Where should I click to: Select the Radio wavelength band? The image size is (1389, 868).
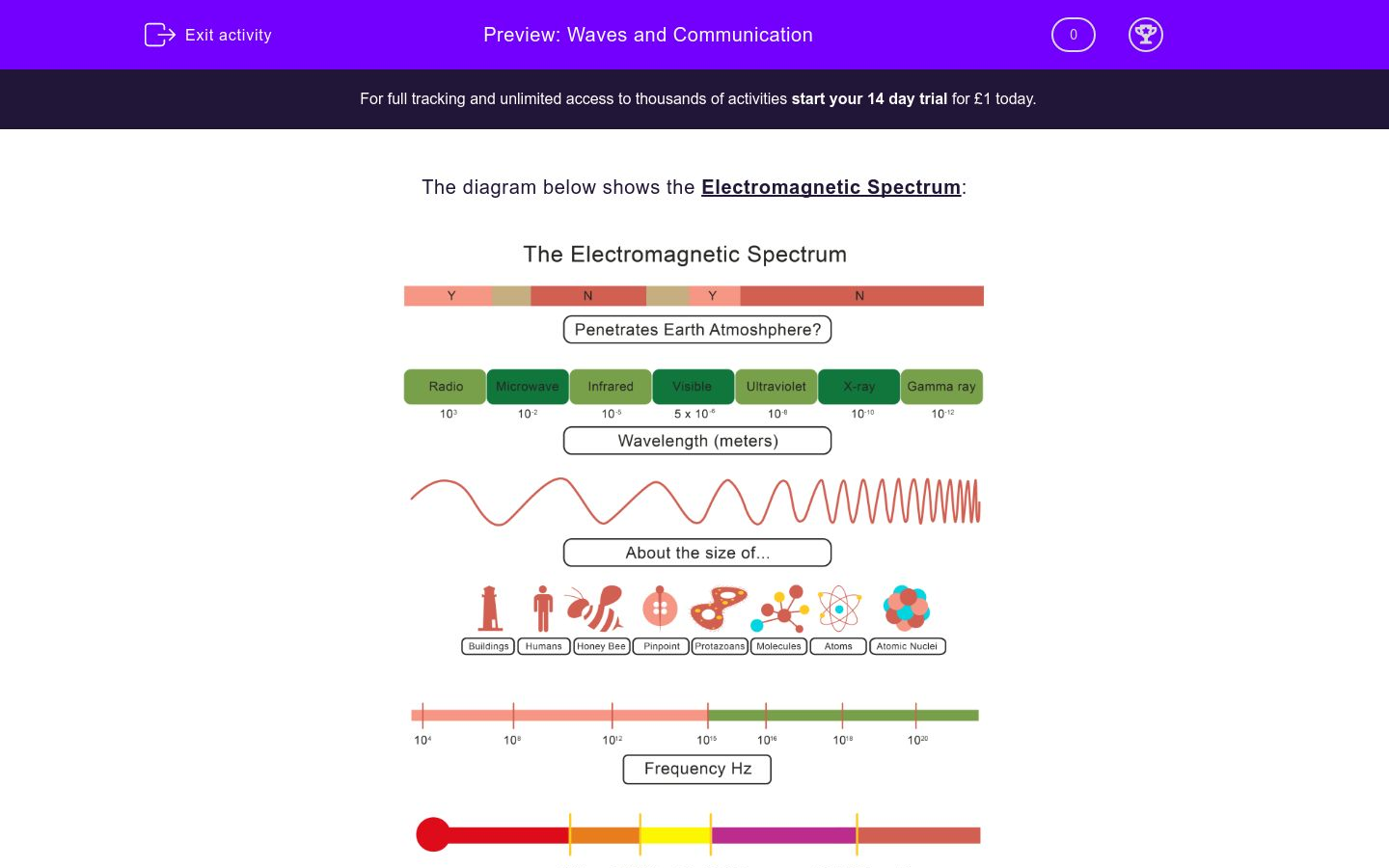445,386
